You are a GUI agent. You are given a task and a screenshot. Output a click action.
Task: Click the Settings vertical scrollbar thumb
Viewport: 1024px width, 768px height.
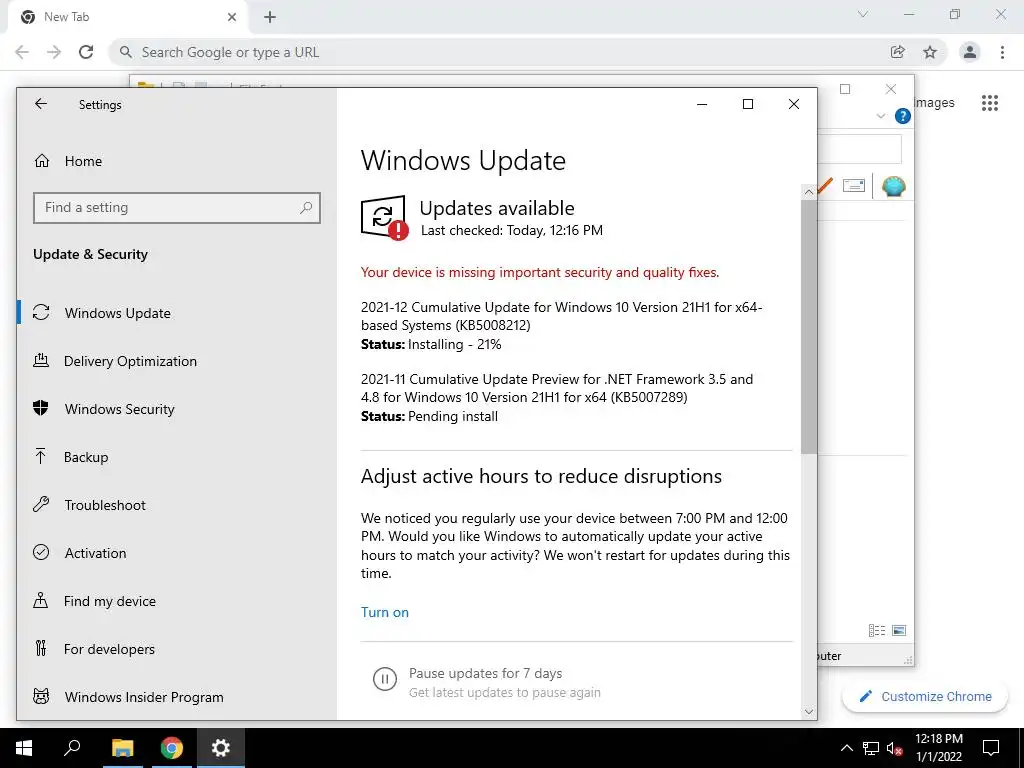(808, 327)
